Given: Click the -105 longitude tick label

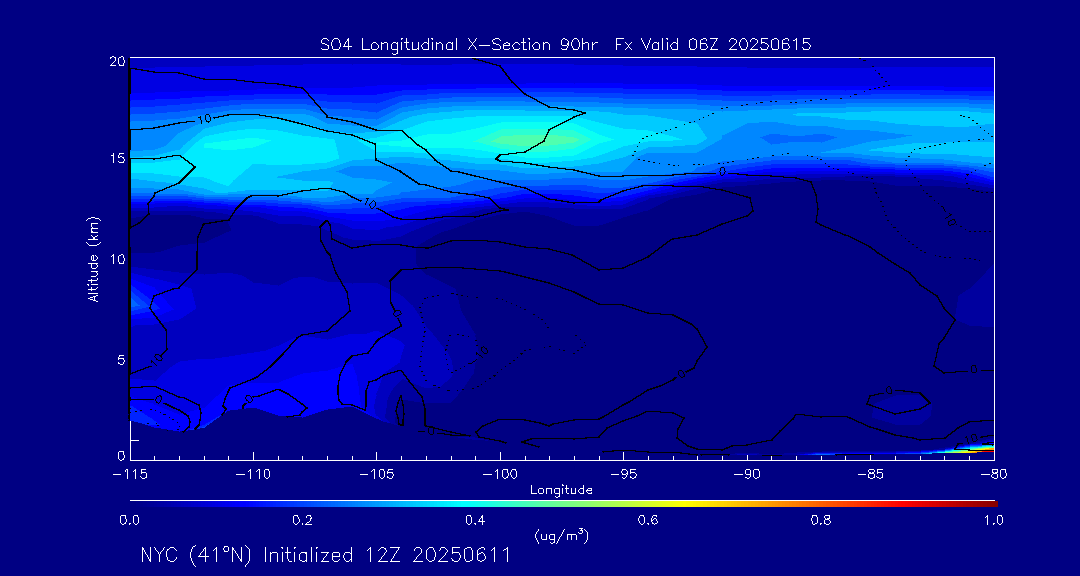Looking at the screenshot, I should click(376, 474).
